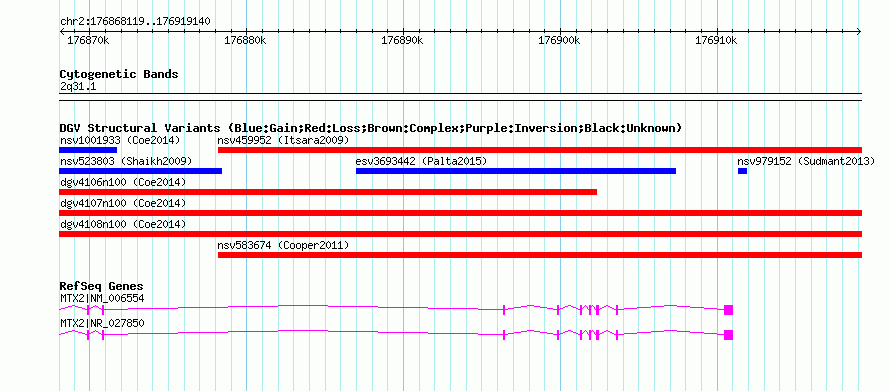Click the small nsv979152 (Sudmant2013) blue bar
The width and height of the screenshot is (890, 391).
(742, 171)
